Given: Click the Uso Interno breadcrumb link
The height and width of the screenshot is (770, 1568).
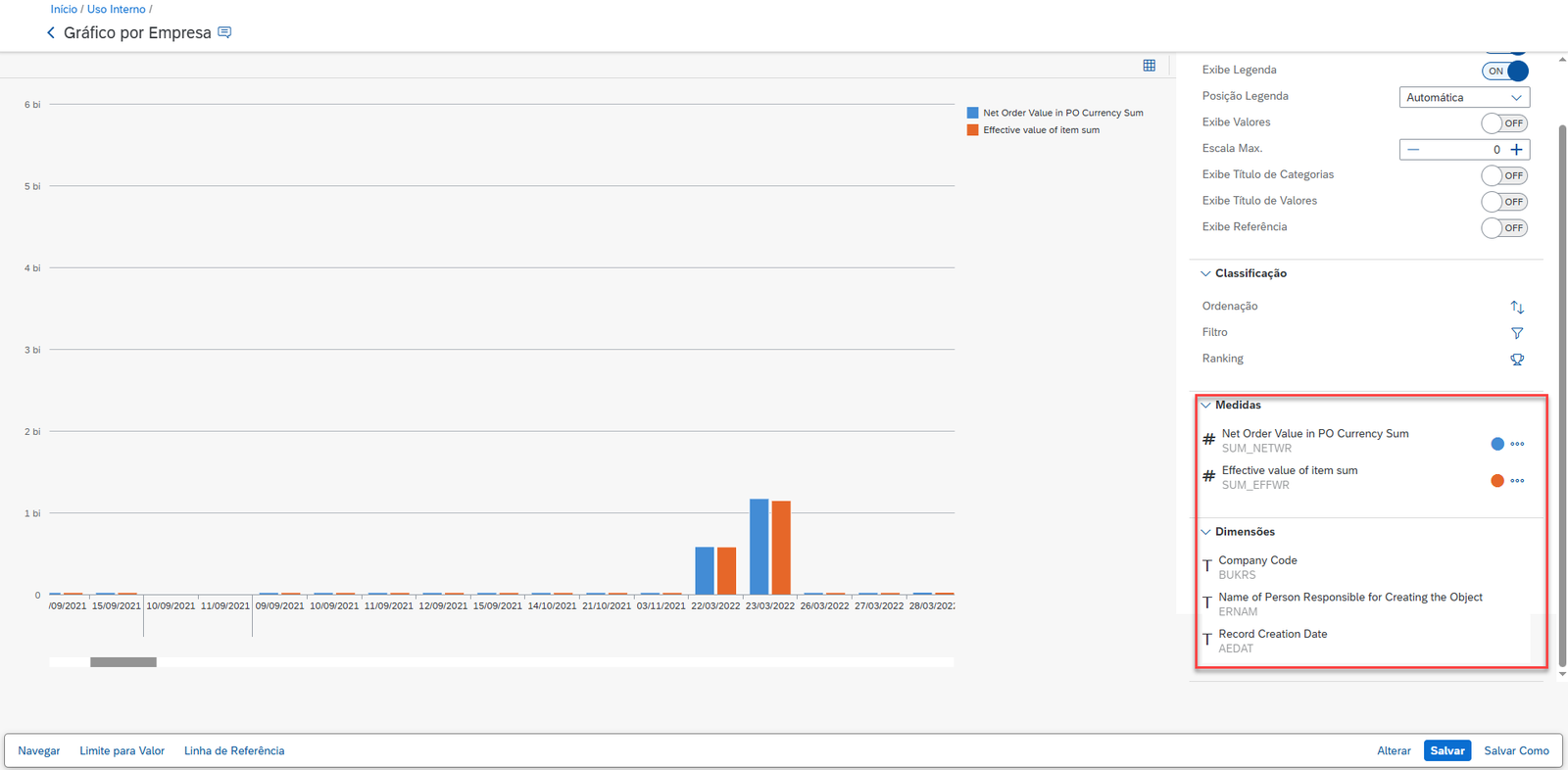Looking at the screenshot, I should 116,9.
